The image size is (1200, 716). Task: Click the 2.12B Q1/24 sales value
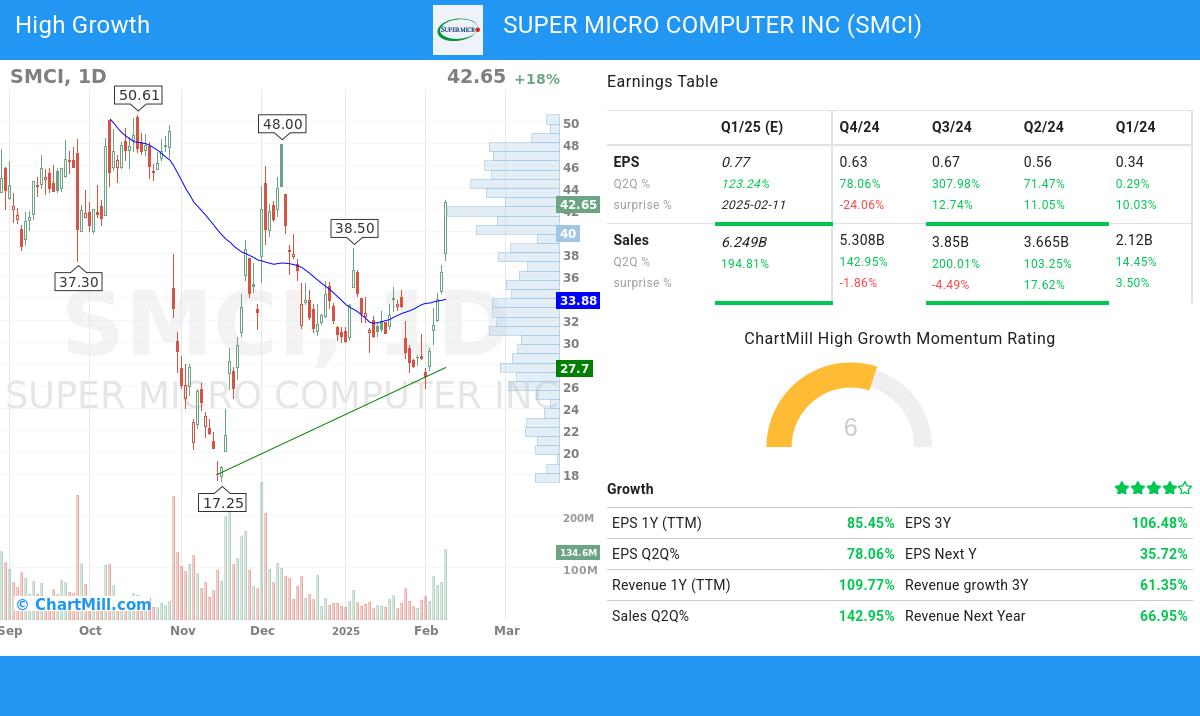coord(1134,240)
